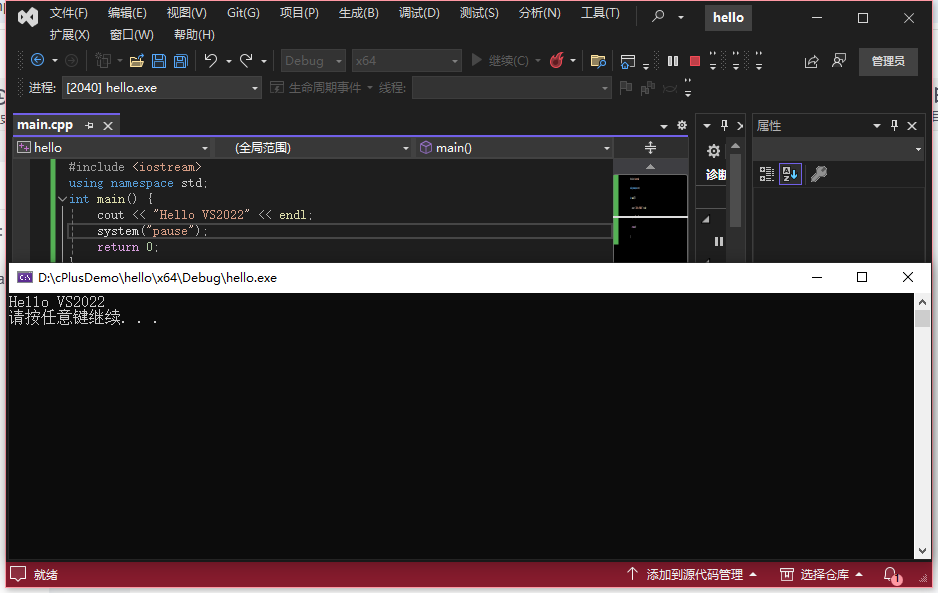Click the Visual Studio logo icon

click(28, 17)
